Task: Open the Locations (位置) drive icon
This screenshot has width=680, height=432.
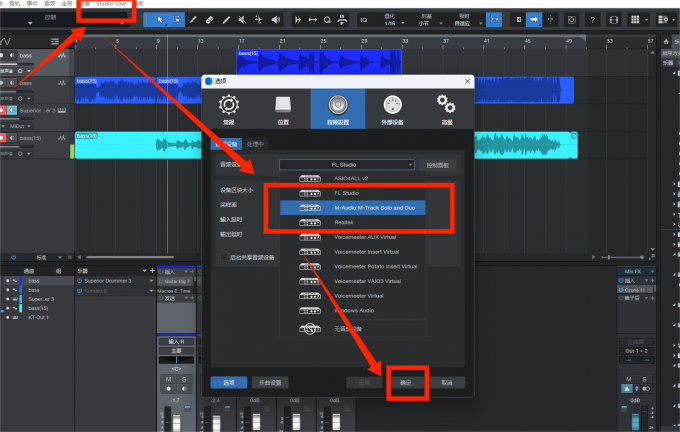Action: 283,107
